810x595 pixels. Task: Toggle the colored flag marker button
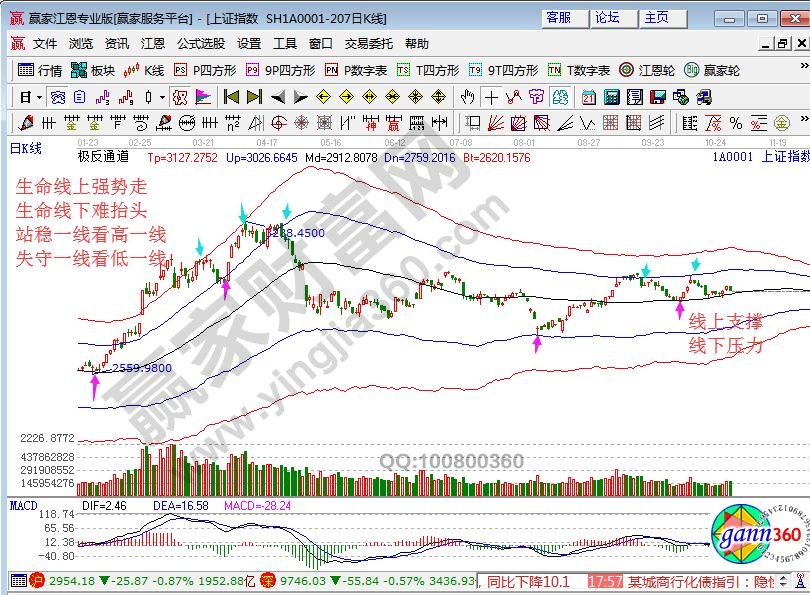(x=202, y=97)
